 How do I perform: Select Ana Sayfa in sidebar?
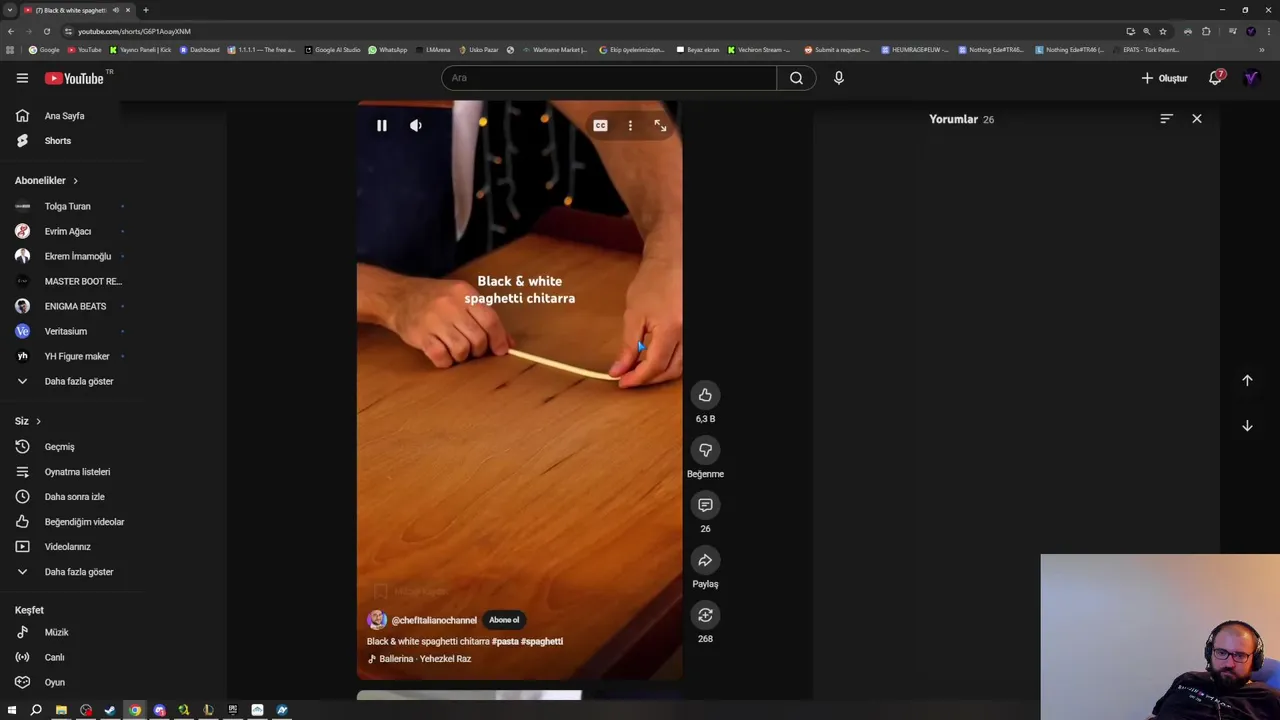[64, 116]
